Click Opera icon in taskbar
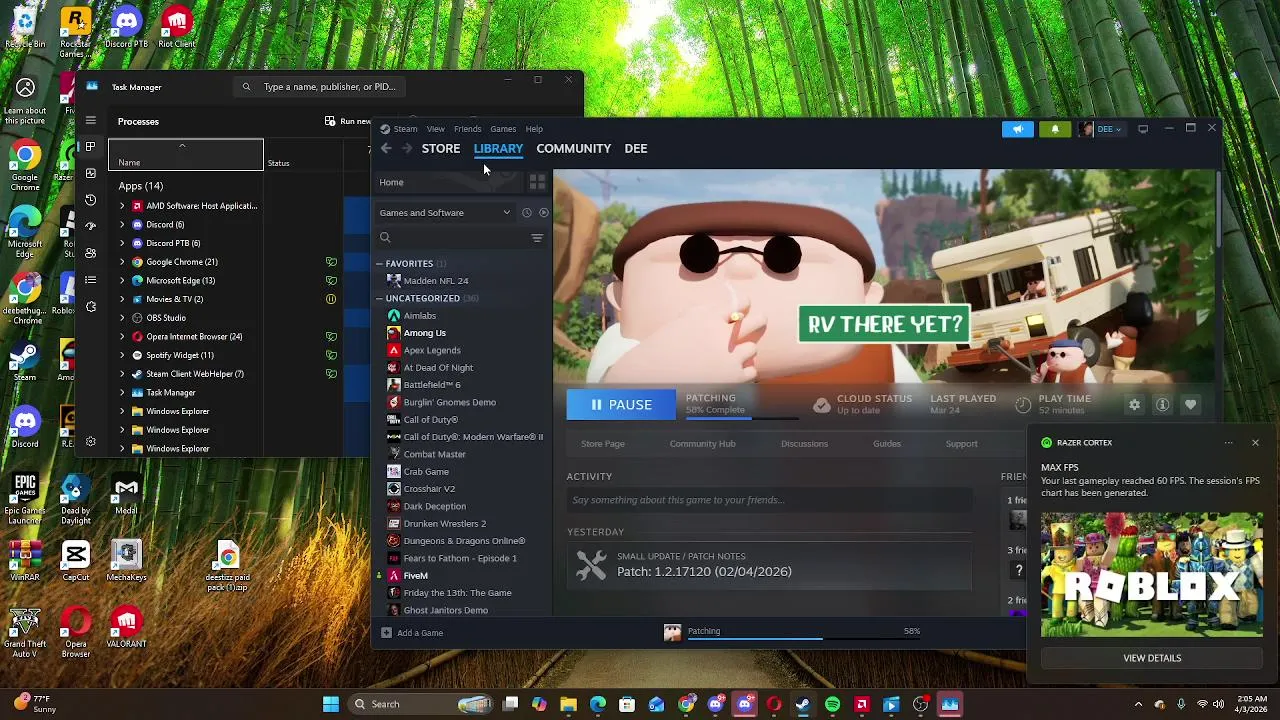 pos(774,704)
